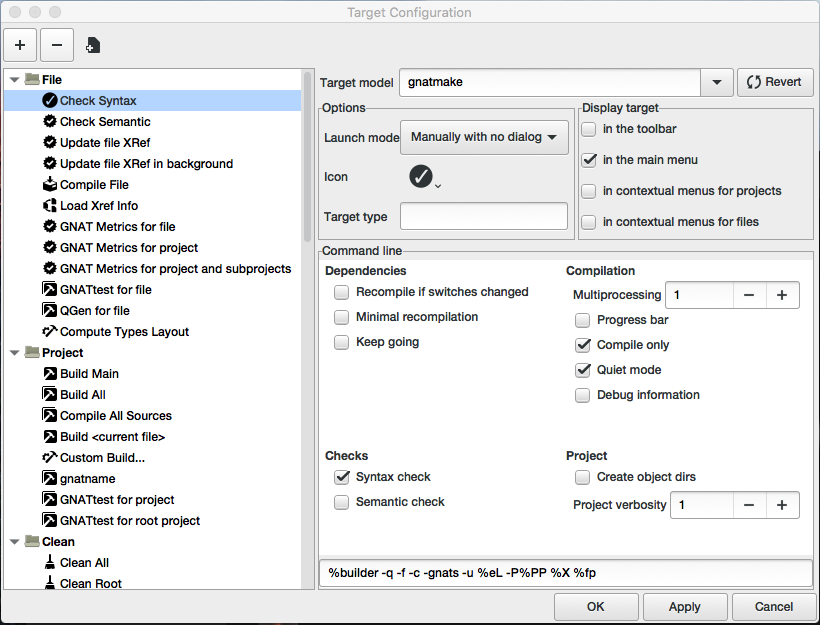Open the Launch mode dropdown

(483, 137)
